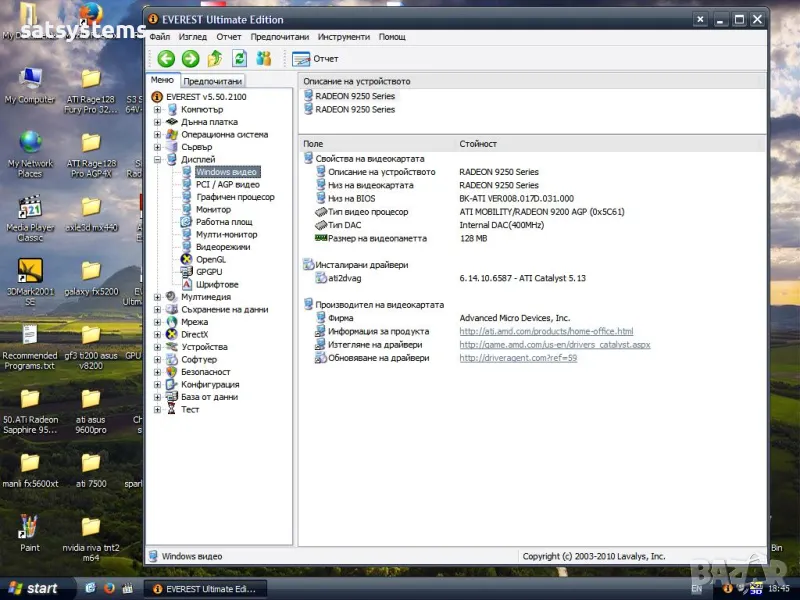The height and width of the screenshot is (600, 800).
Task: Click the Отчет report toolbar button
Action: coord(316,59)
